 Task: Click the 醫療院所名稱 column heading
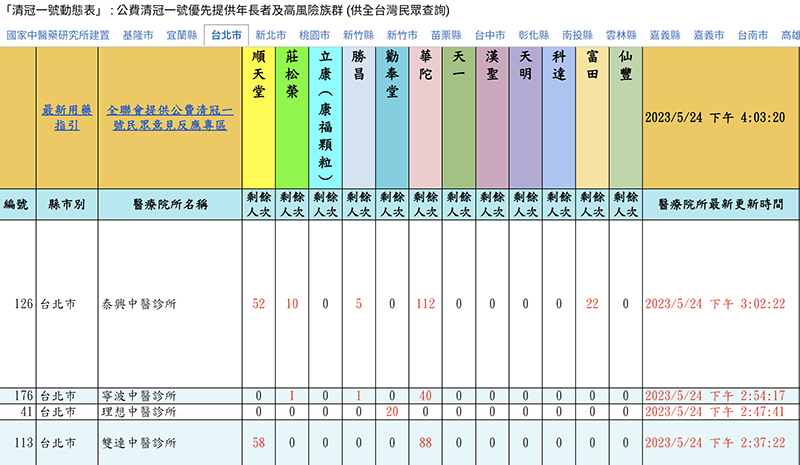pos(170,204)
